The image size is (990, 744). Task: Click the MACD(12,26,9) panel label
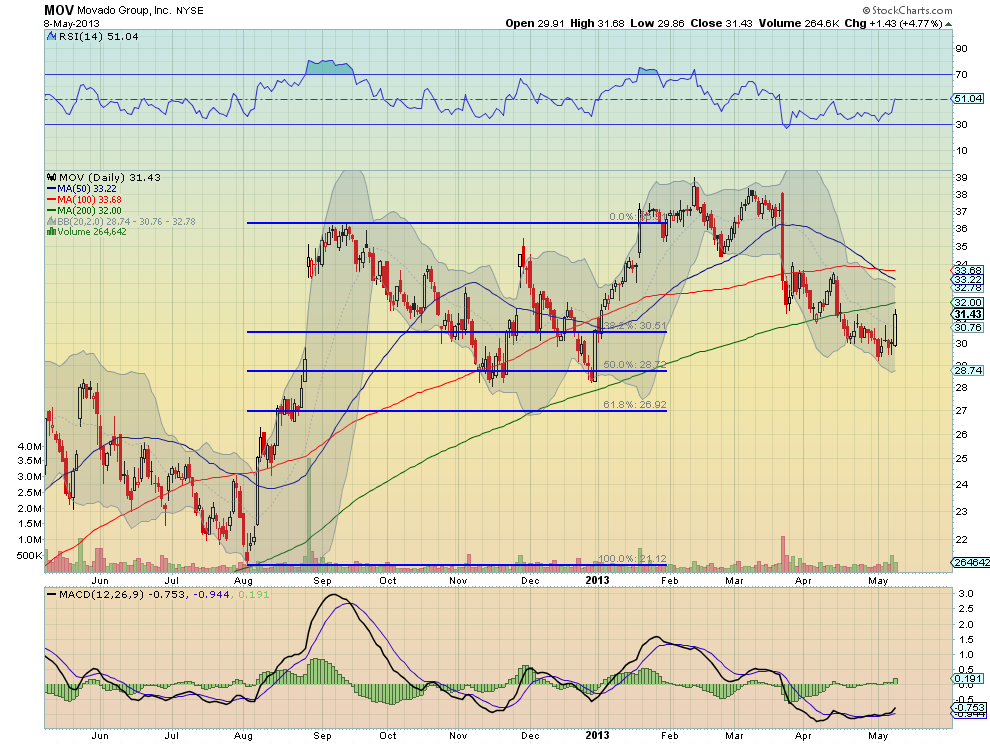[x=102, y=594]
